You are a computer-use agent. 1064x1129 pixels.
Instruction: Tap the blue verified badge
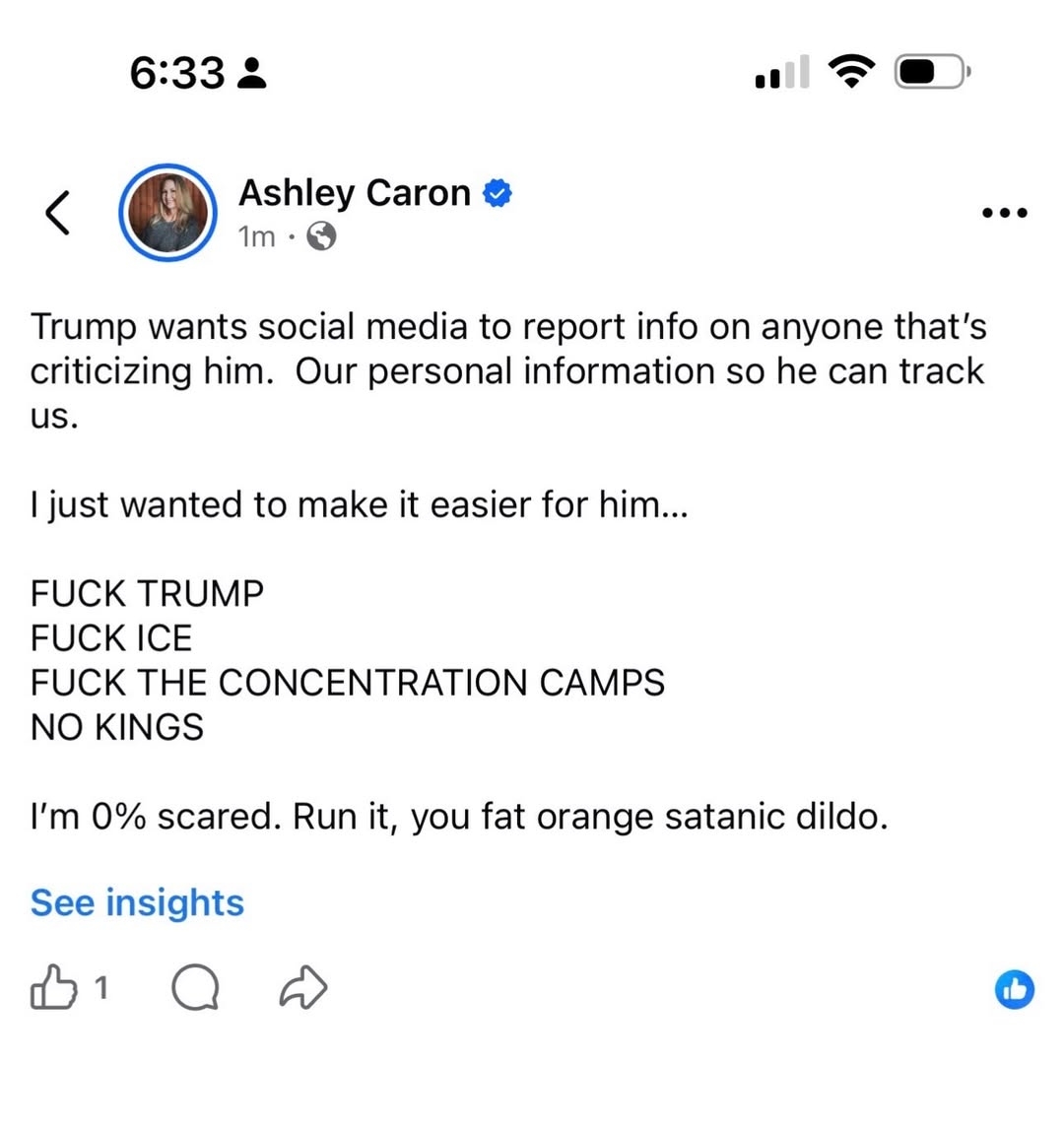[498, 193]
